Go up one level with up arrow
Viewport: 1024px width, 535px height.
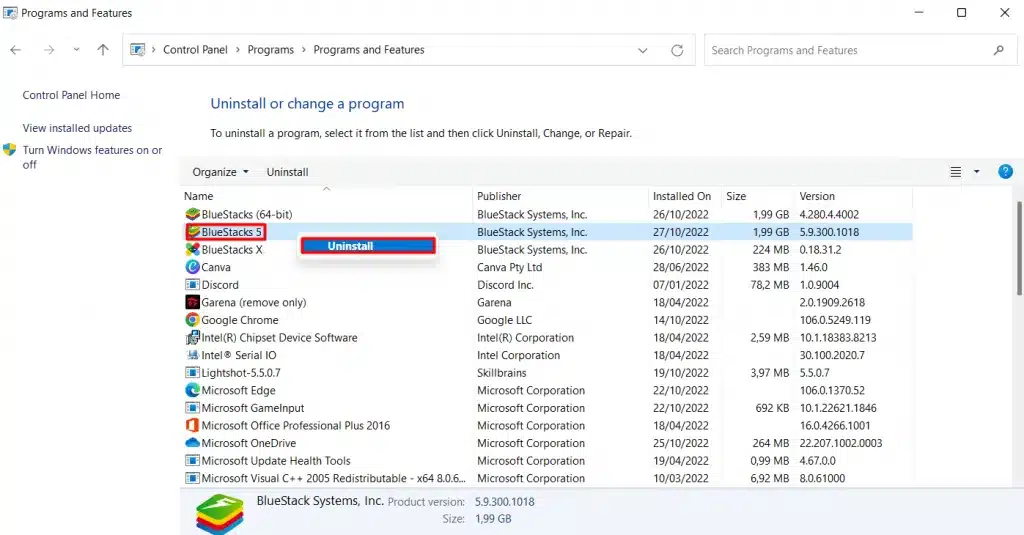coord(103,50)
